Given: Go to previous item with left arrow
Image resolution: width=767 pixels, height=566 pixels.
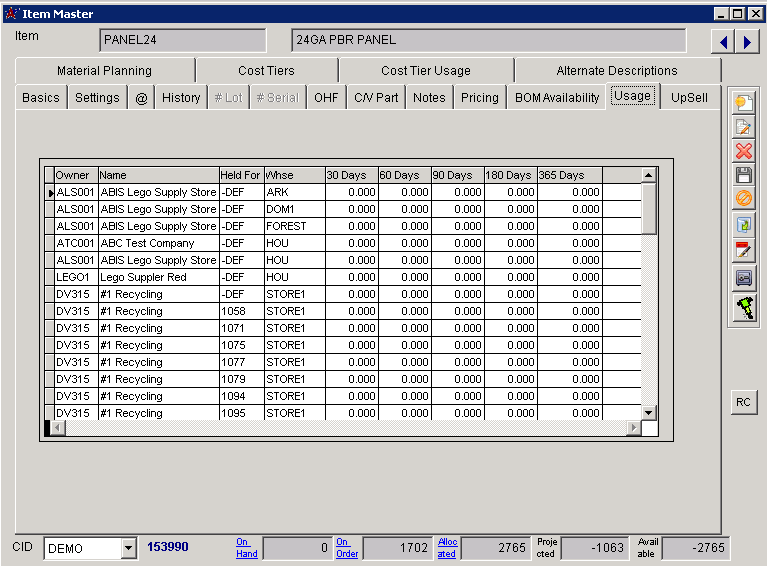Looking at the screenshot, I should tap(722, 41).
